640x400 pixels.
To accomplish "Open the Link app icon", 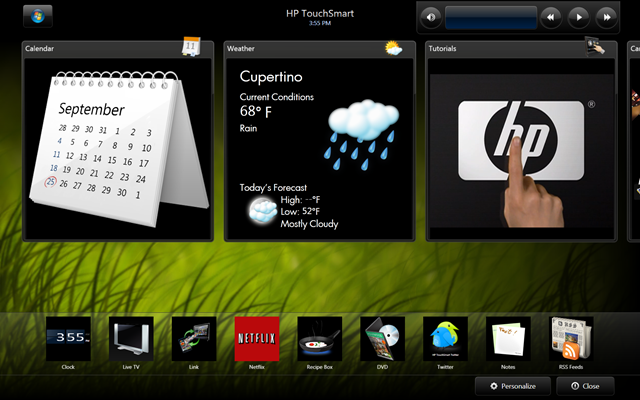I will (194, 339).
